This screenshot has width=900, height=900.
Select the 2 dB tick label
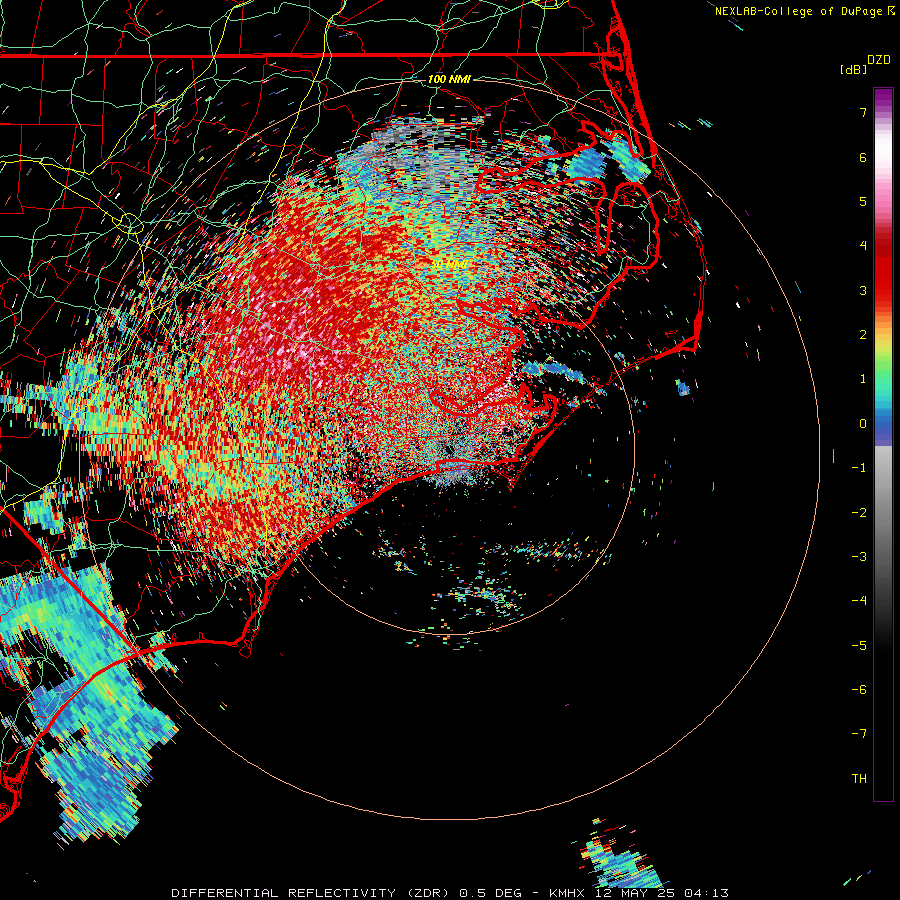click(863, 335)
